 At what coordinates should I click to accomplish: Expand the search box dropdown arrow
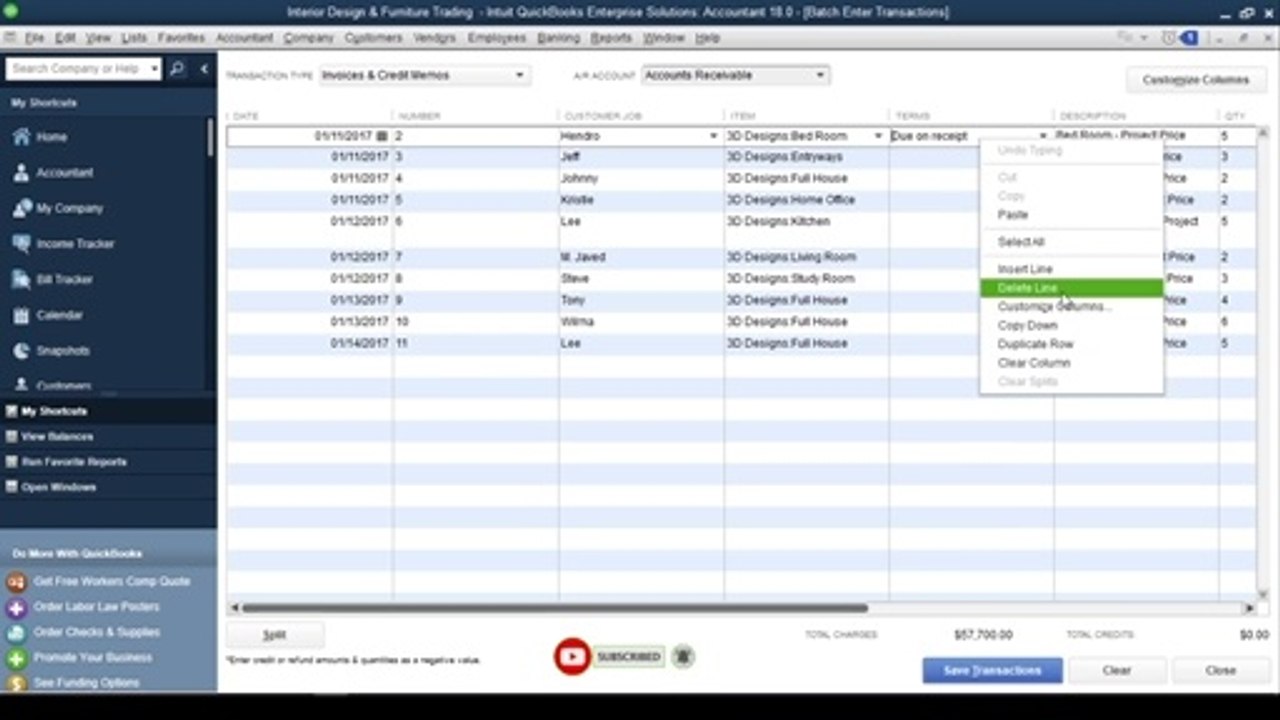point(154,69)
